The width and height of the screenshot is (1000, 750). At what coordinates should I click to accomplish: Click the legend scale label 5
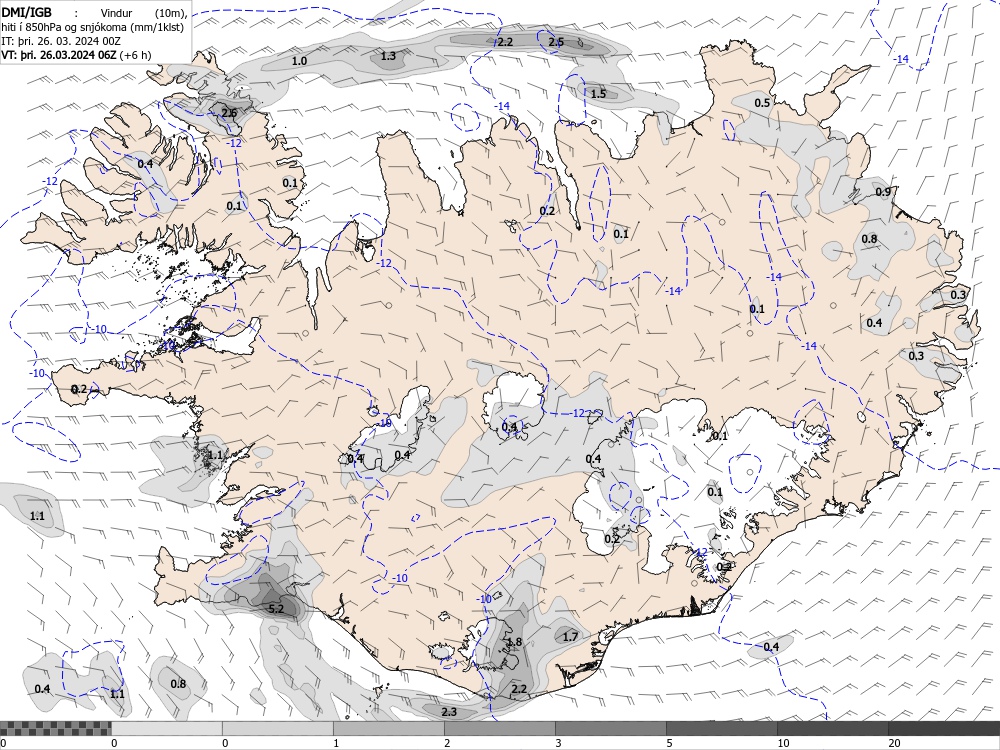tap(670, 743)
